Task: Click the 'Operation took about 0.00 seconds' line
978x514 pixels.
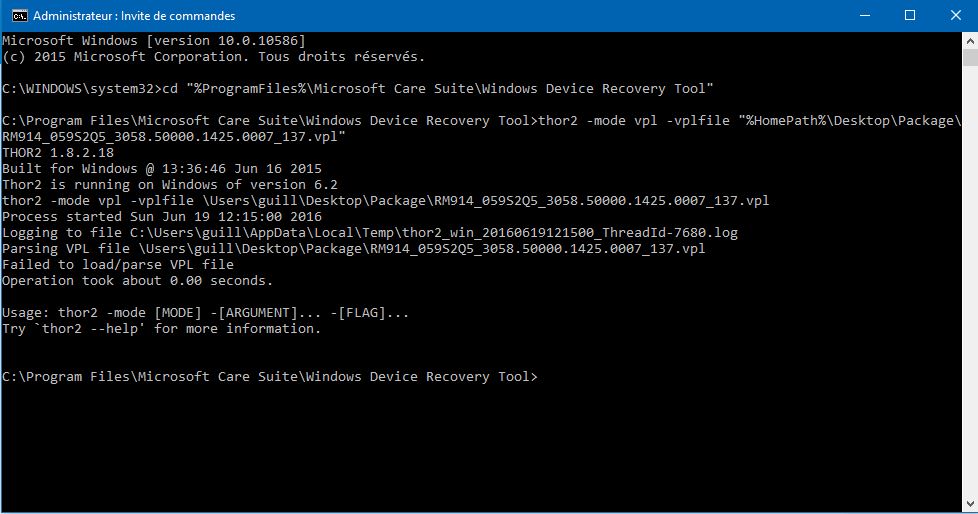Action: 137,281
